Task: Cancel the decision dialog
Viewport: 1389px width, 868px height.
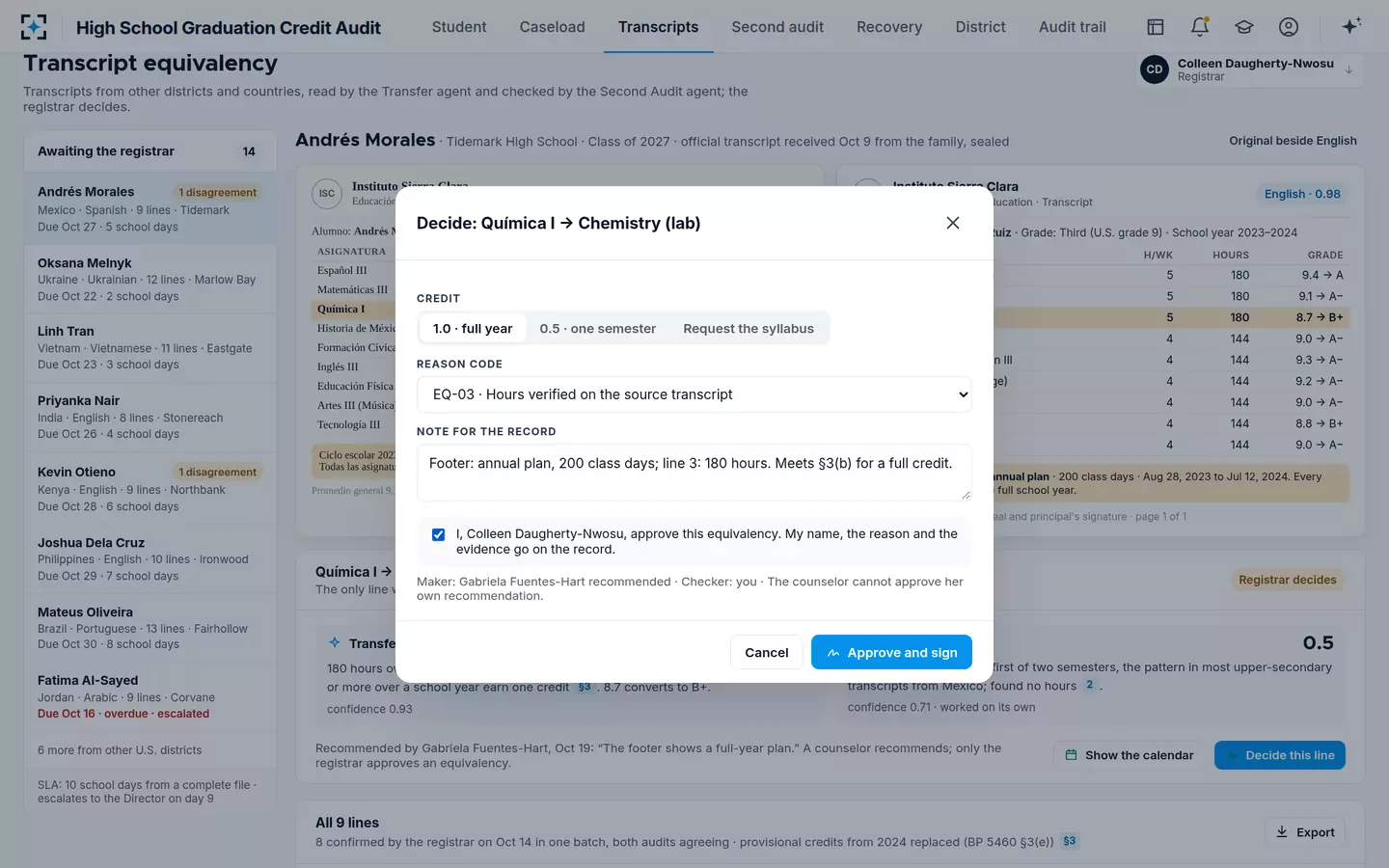Action: 767,653
